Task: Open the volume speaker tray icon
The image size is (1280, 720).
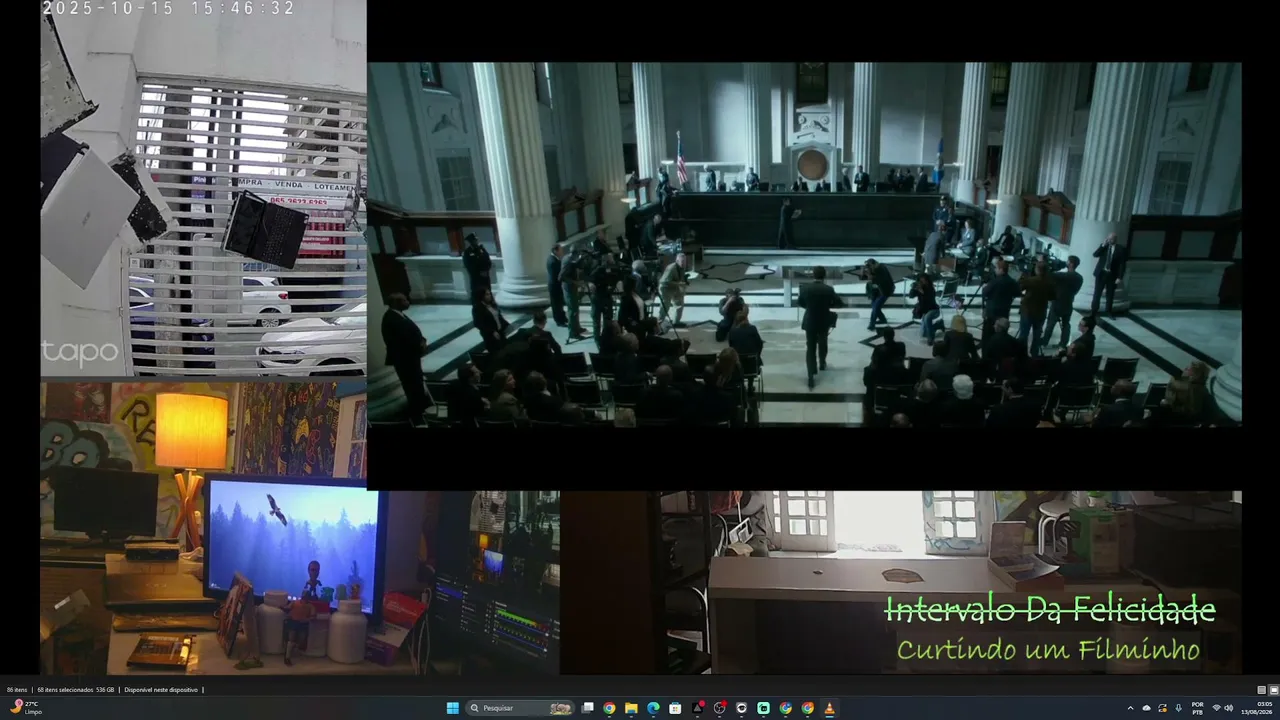Action: pyautogui.click(x=1229, y=708)
